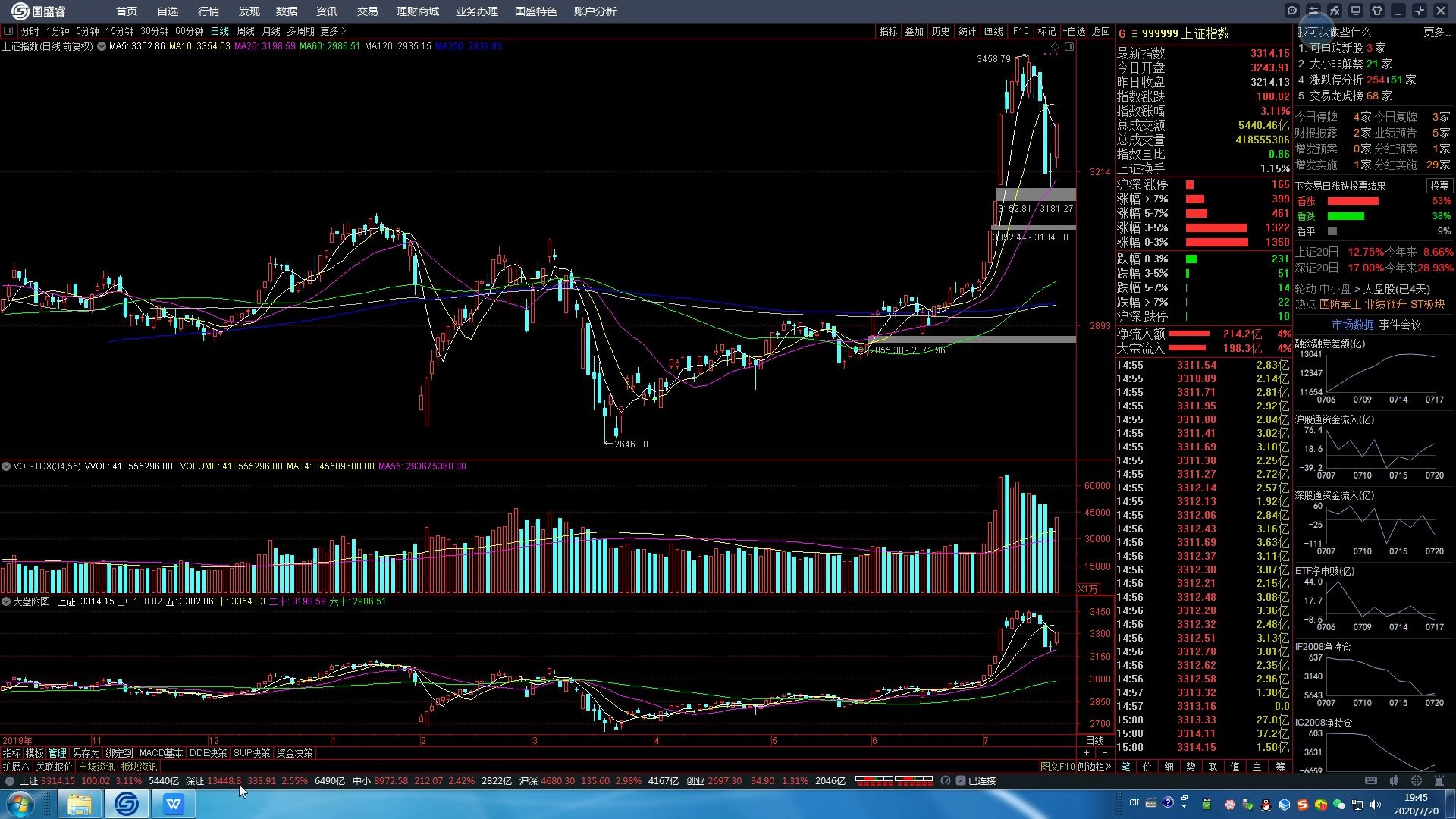Select the MACD基本 indicator tab

[x=161, y=753]
